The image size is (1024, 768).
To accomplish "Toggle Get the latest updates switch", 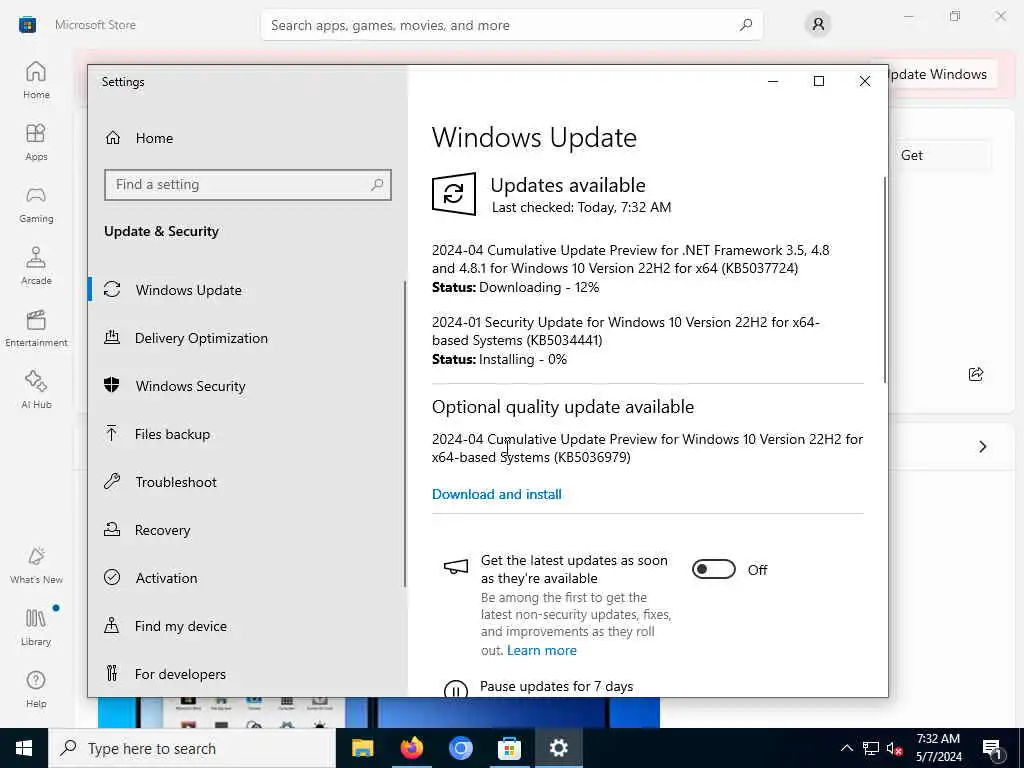I will pos(714,569).
